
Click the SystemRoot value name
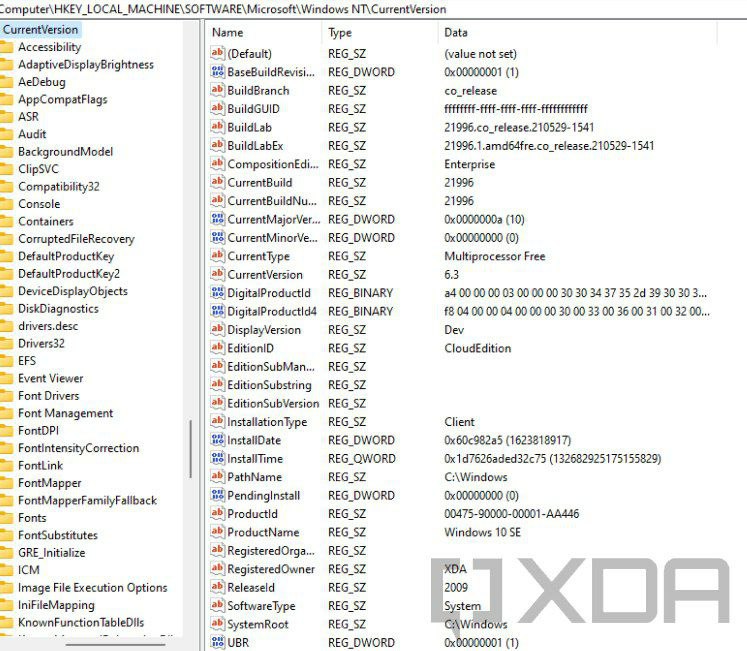point(257,624)
